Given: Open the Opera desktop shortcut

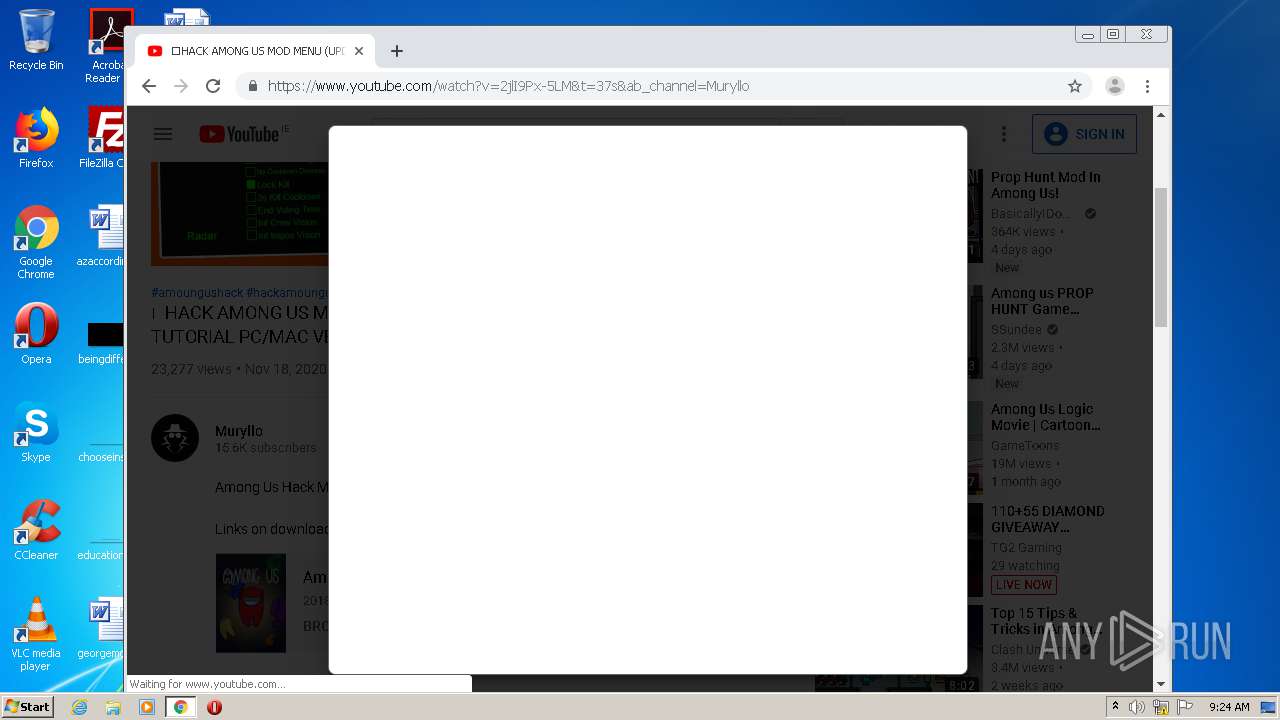Looking at the screenshot, I should click(36, 334).
